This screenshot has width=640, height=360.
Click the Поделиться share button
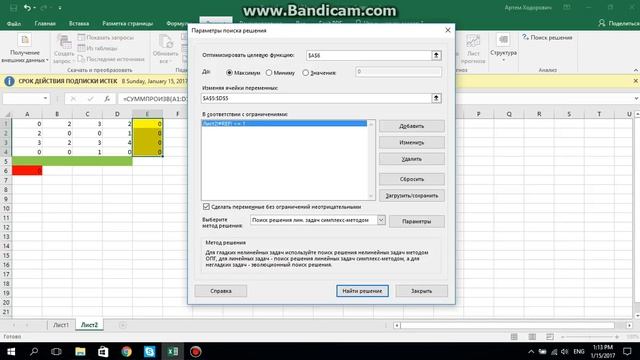click(618, 23)
